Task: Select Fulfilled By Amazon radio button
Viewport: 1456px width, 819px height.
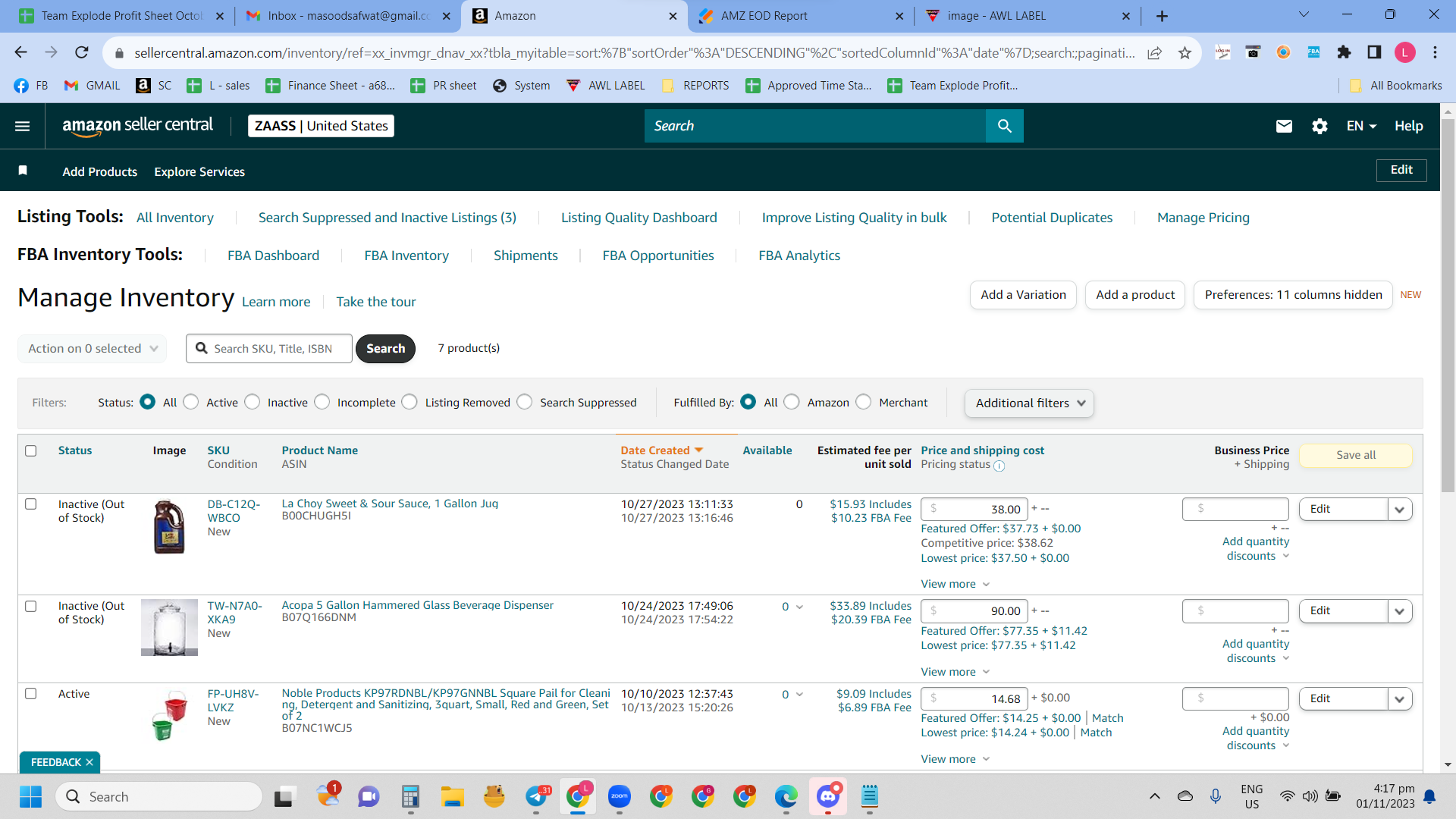Action: tap(792, 402)
